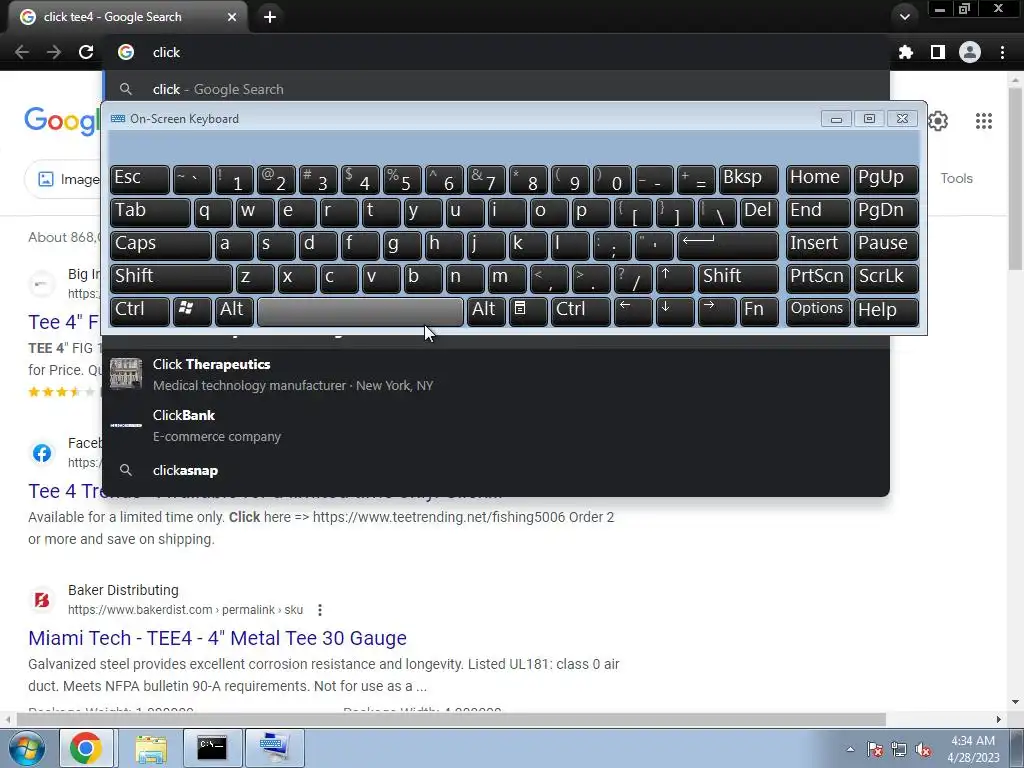Click the keyboard Help key

pos(886,311)
